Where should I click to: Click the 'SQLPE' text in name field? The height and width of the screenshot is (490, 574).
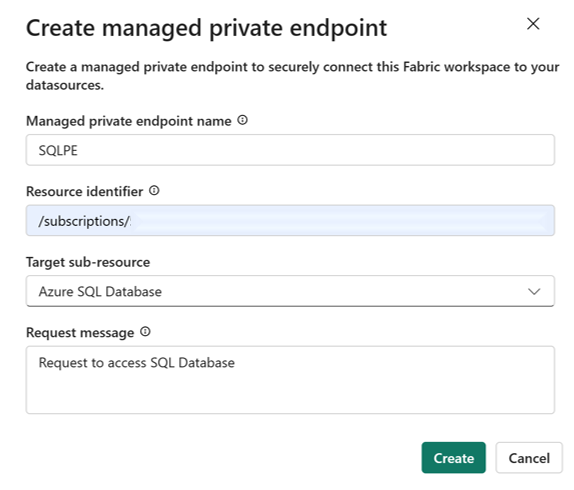[58, 150]
